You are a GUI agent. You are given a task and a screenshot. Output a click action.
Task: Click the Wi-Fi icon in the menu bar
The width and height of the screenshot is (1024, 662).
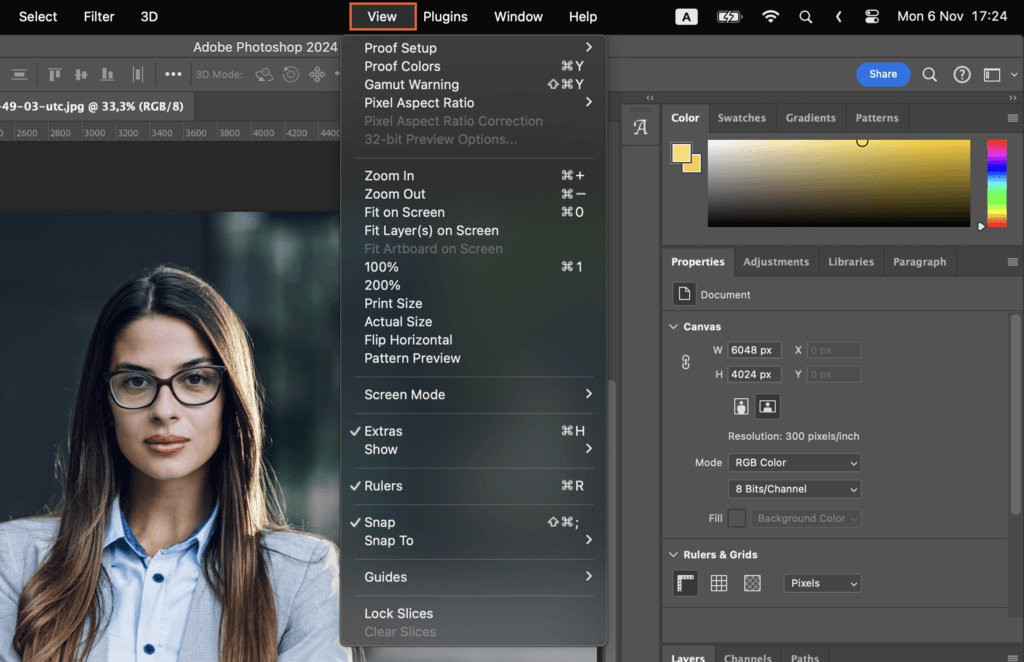click(x=771, y=16)
